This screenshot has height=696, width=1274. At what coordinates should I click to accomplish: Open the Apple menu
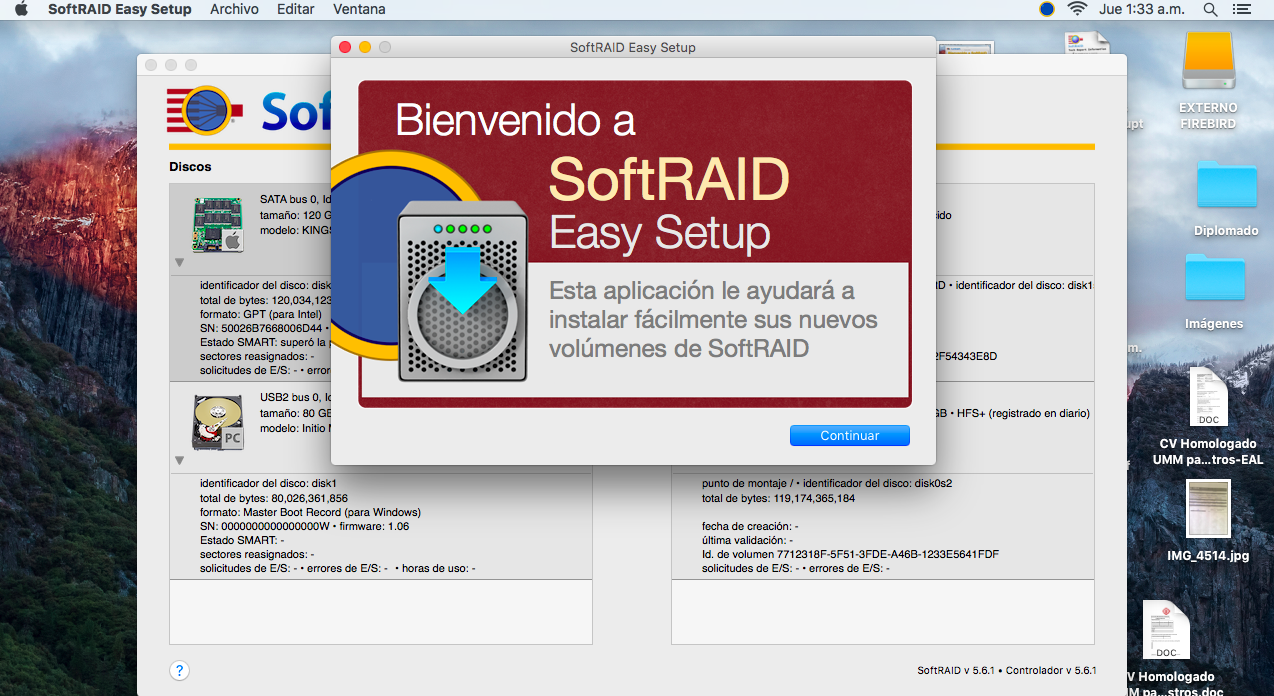coord(21,9)
